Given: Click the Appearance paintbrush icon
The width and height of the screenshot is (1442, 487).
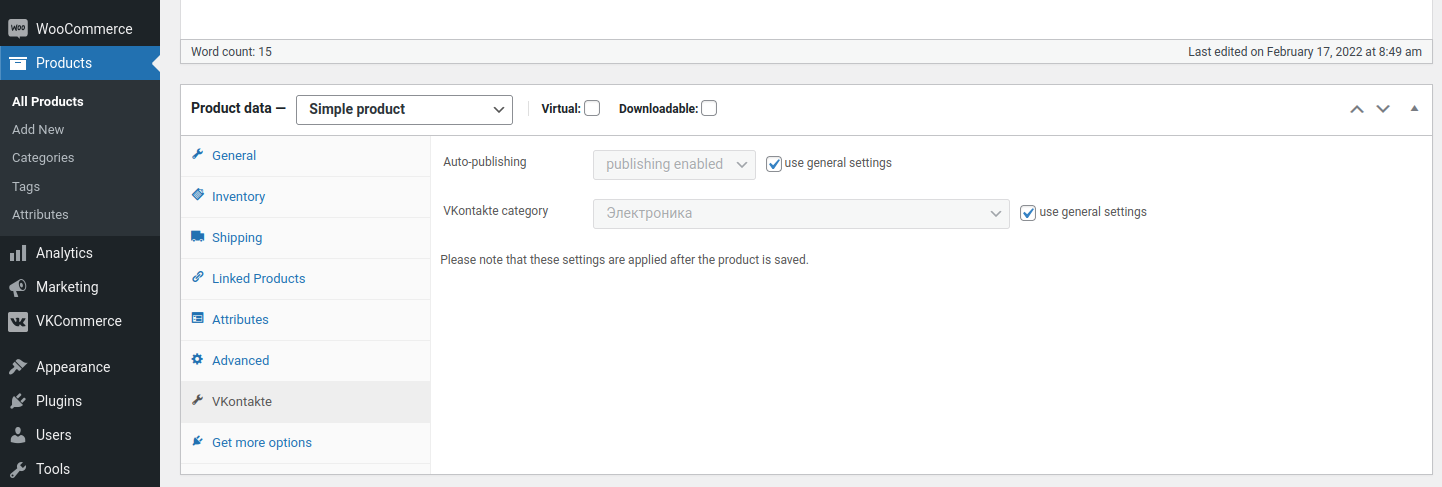Looking at the screenshot, I should click(18, 367).
